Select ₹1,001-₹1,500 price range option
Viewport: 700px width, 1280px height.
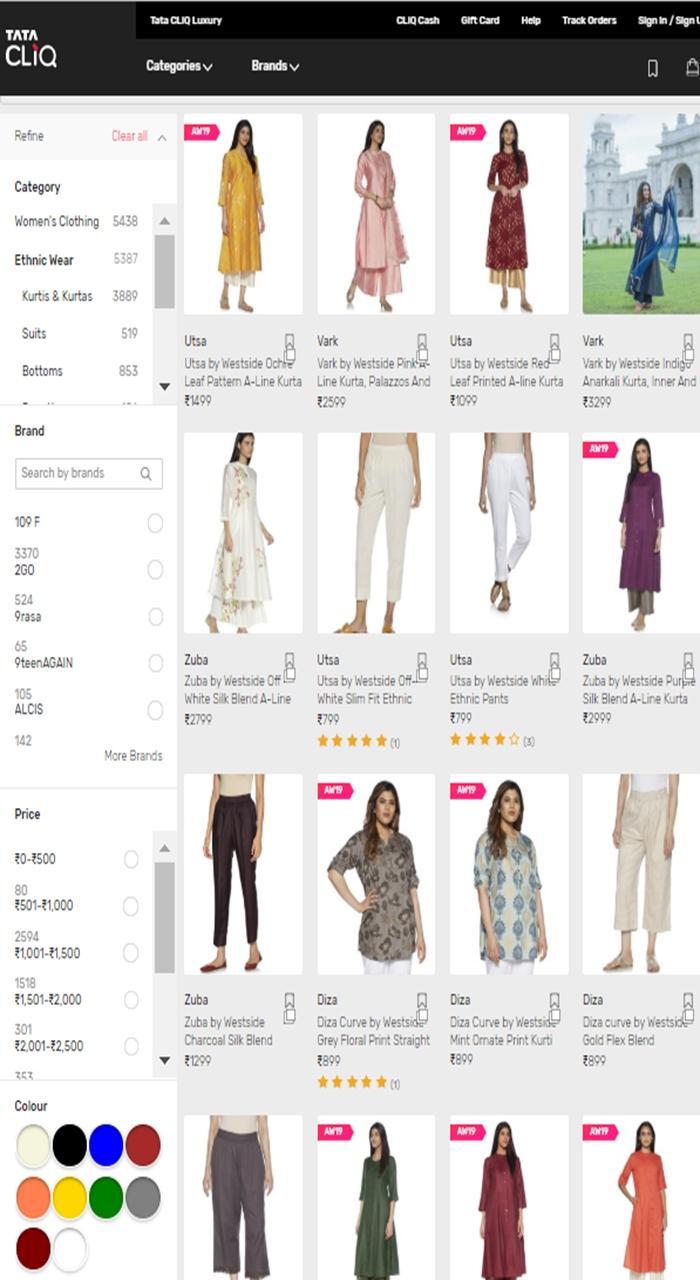coord(131,953)
